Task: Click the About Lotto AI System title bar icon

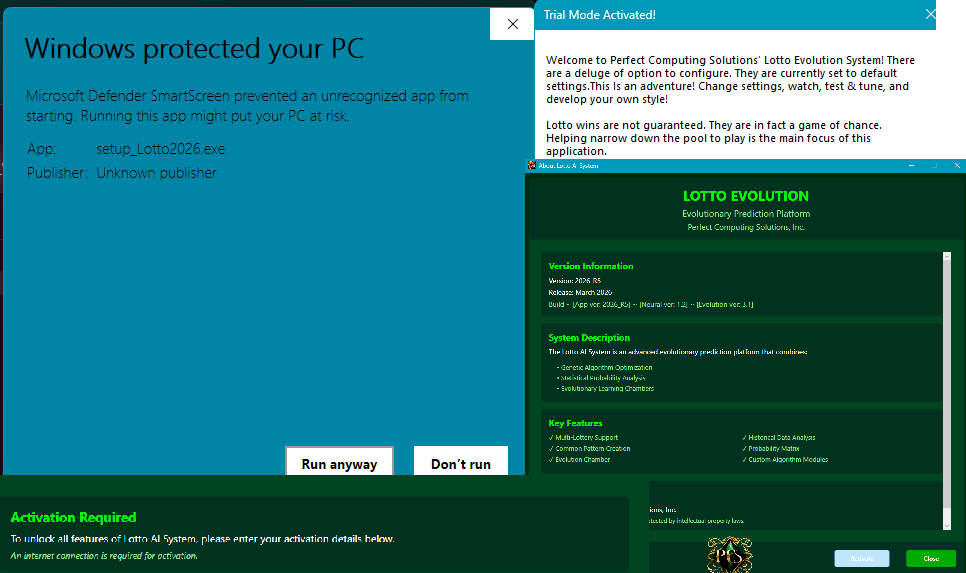Action: [532, 165]
